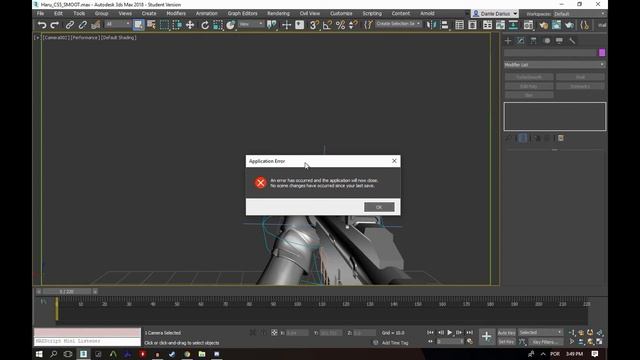This screenshot has width=640, height=360.
Task: Open the viewport [+] general menu
Action: (x=37, y=38)
